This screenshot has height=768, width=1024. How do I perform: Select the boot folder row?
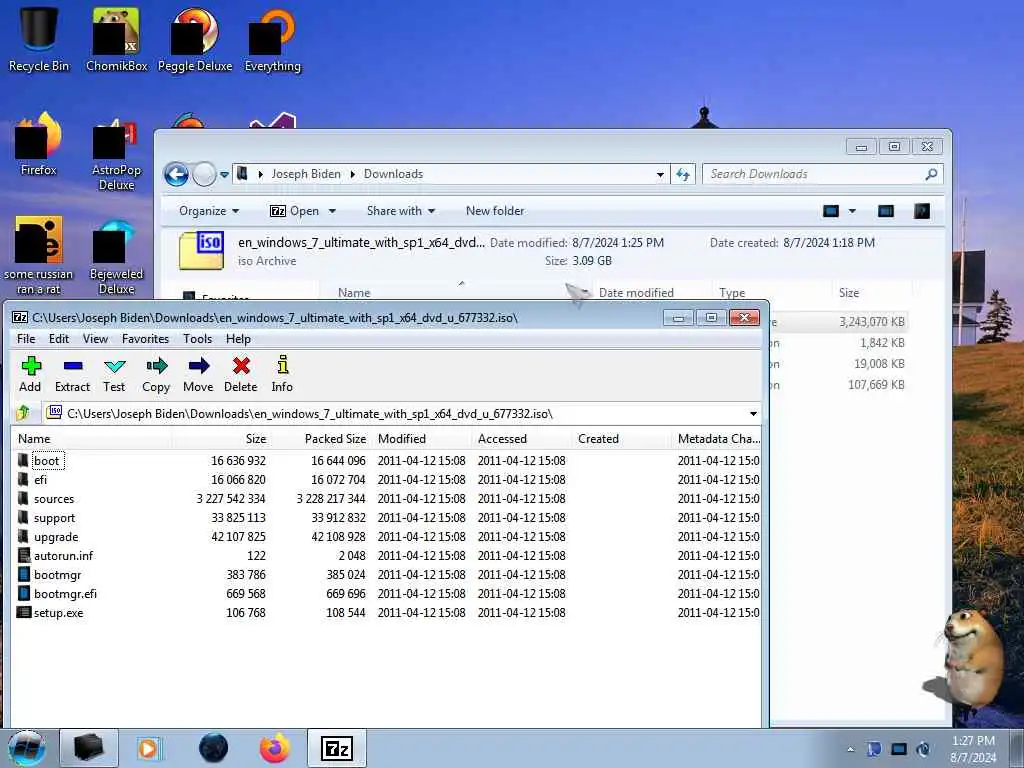pyautogui.click(x=387, y=460)
